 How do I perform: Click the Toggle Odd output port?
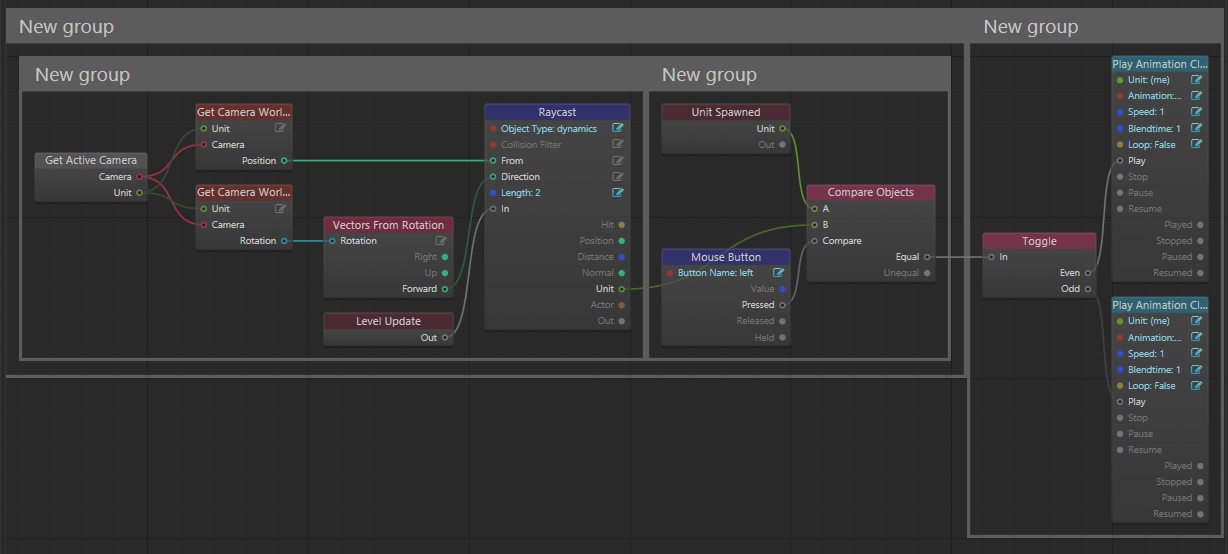click(1088, 288)
